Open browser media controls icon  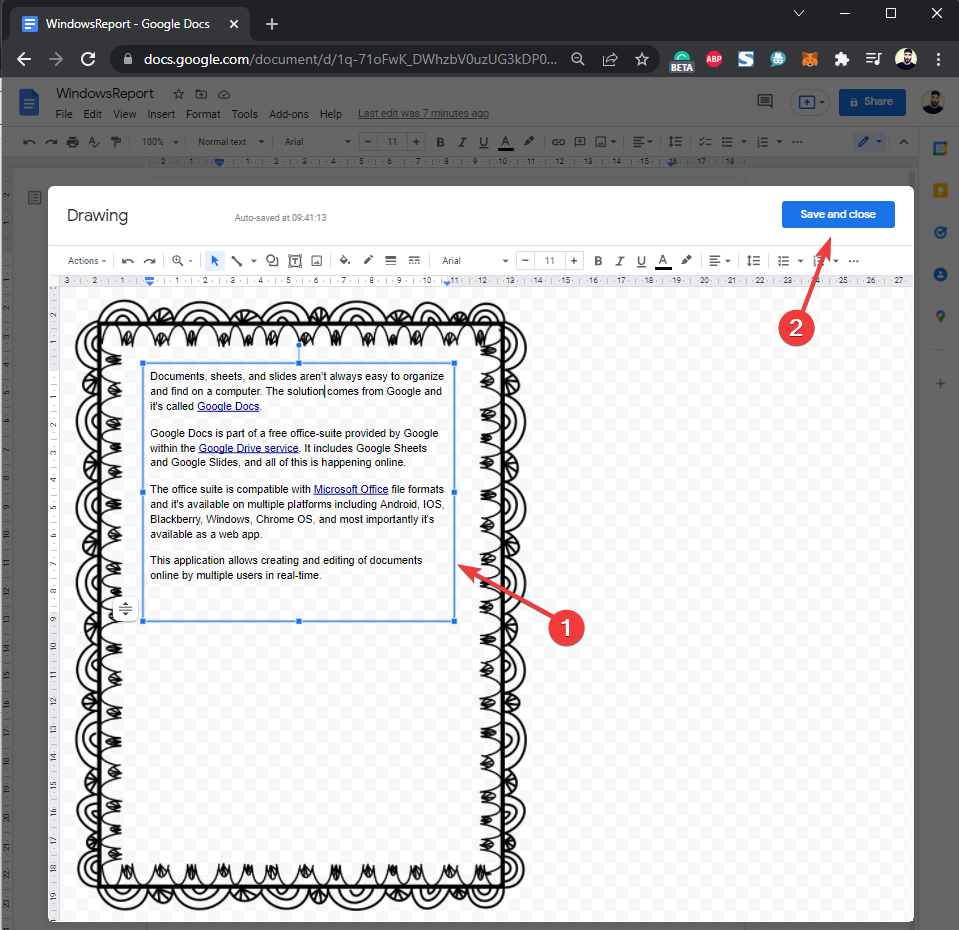[873, 59]
